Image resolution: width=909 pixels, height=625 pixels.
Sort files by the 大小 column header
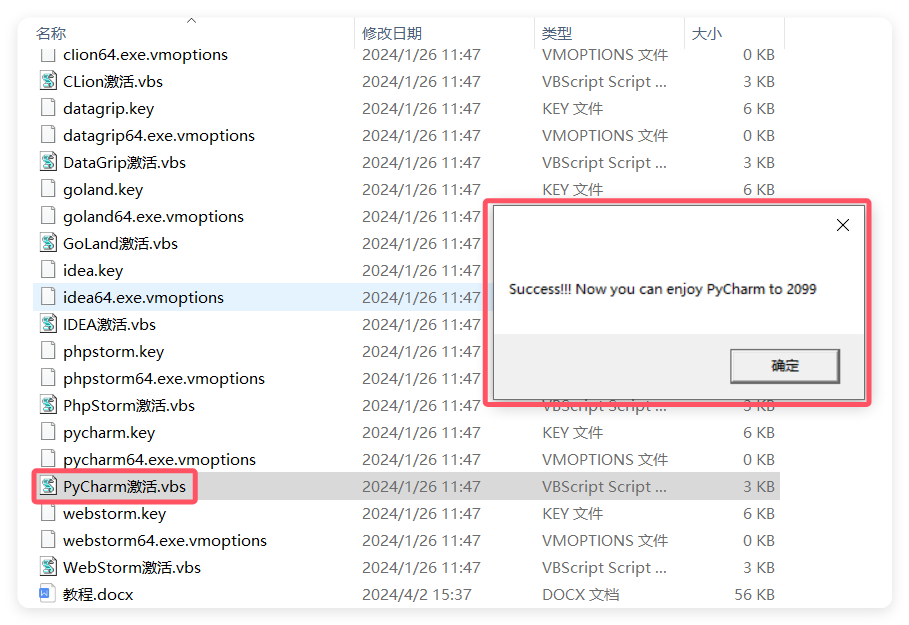pos(707,34)
